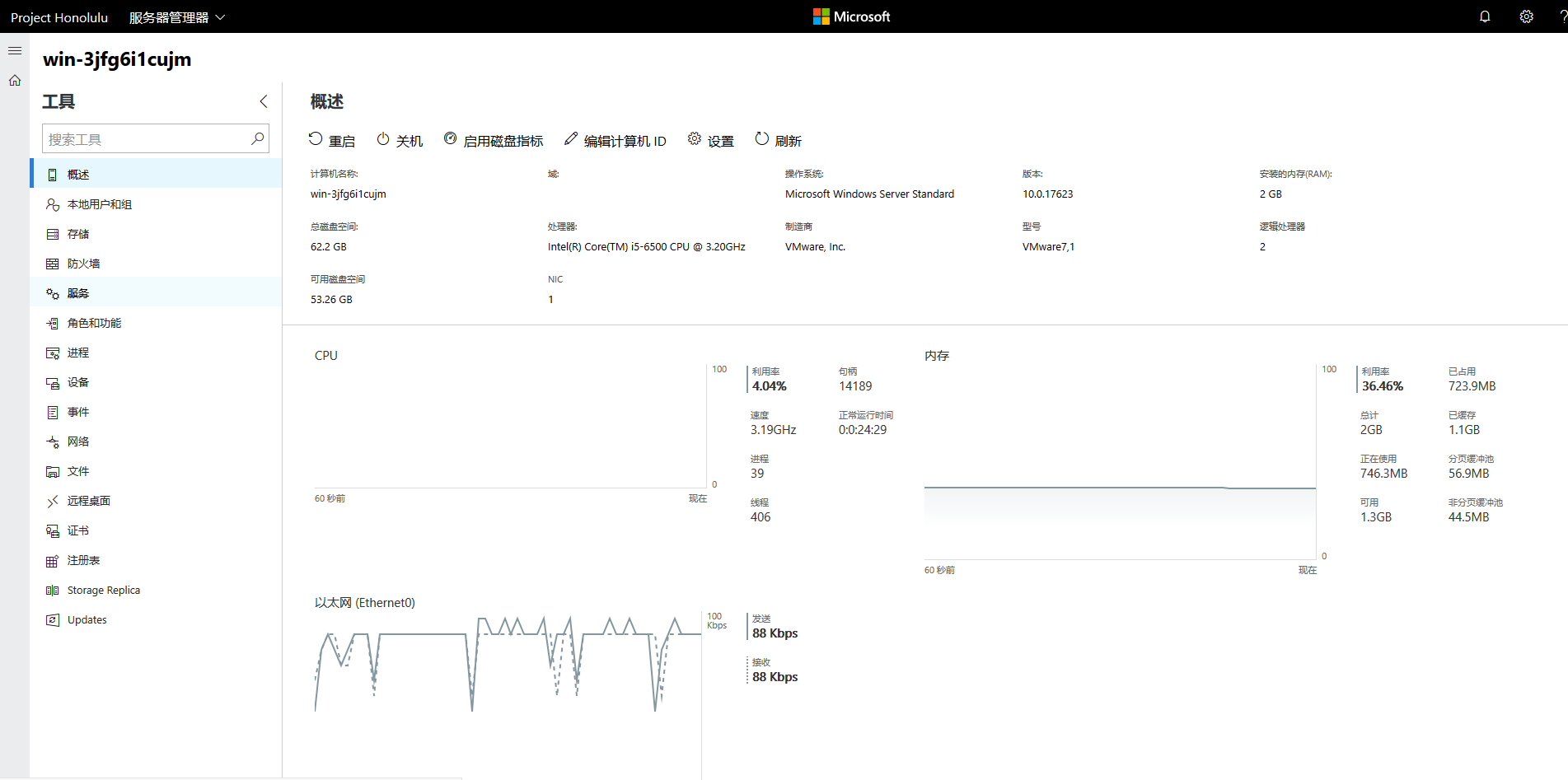Go to the home icon
The width and height of the screenshot is (1568, 780).
point(15,81)
